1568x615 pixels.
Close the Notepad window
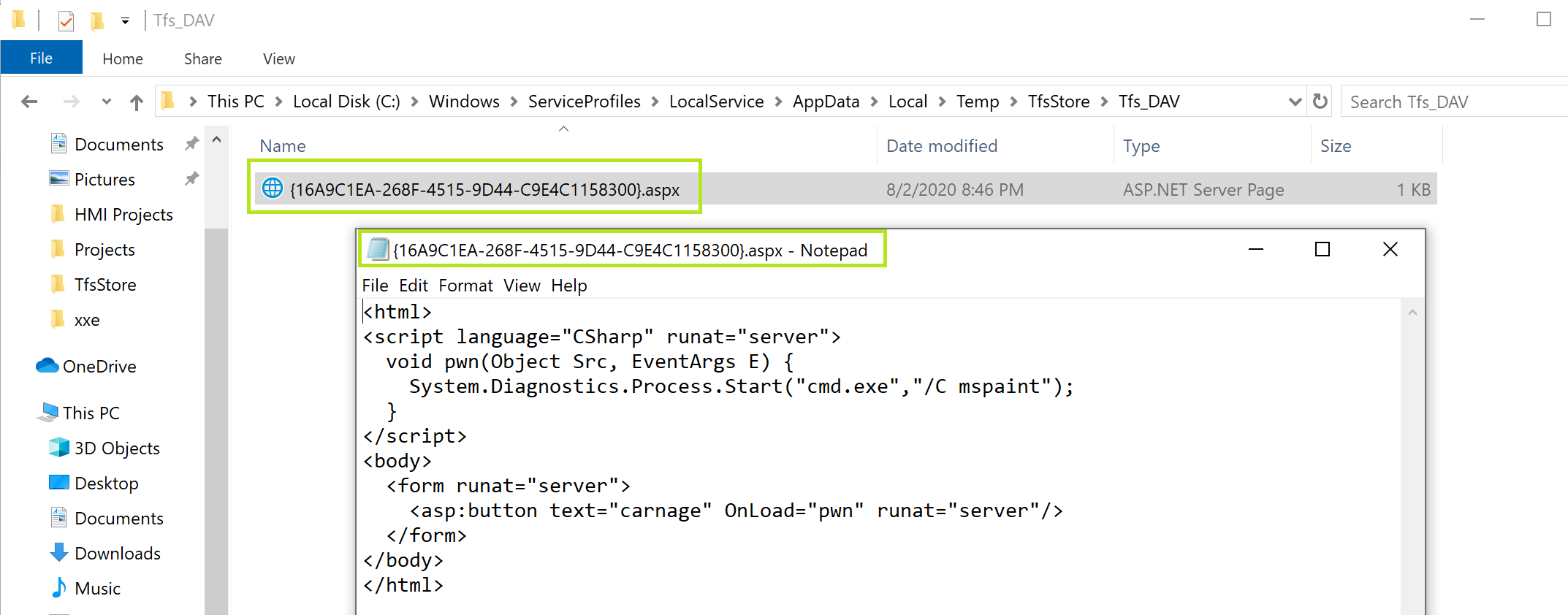tap(1390, 250)
